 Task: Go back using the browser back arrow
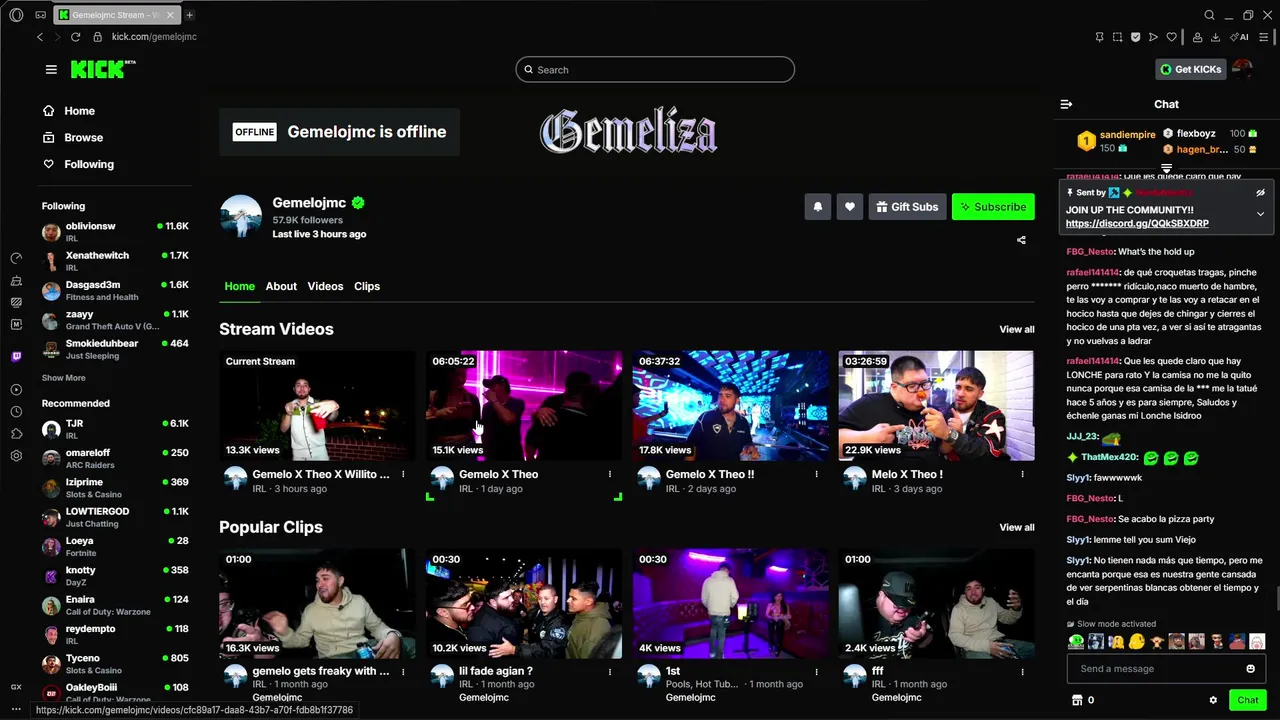[40, 37]
